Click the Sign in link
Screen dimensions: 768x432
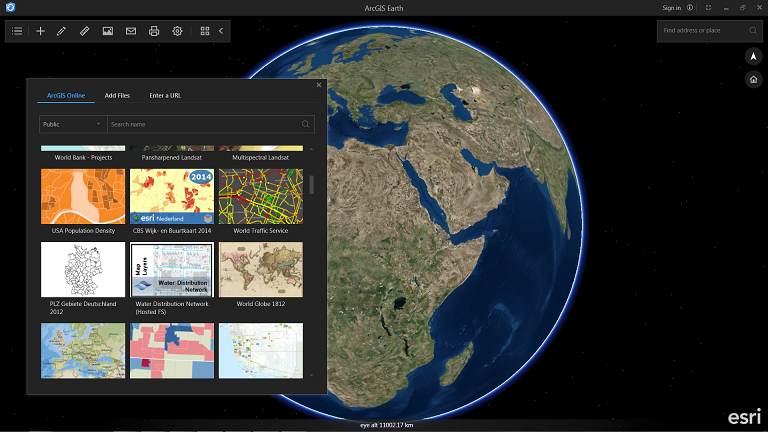point(672,8)
